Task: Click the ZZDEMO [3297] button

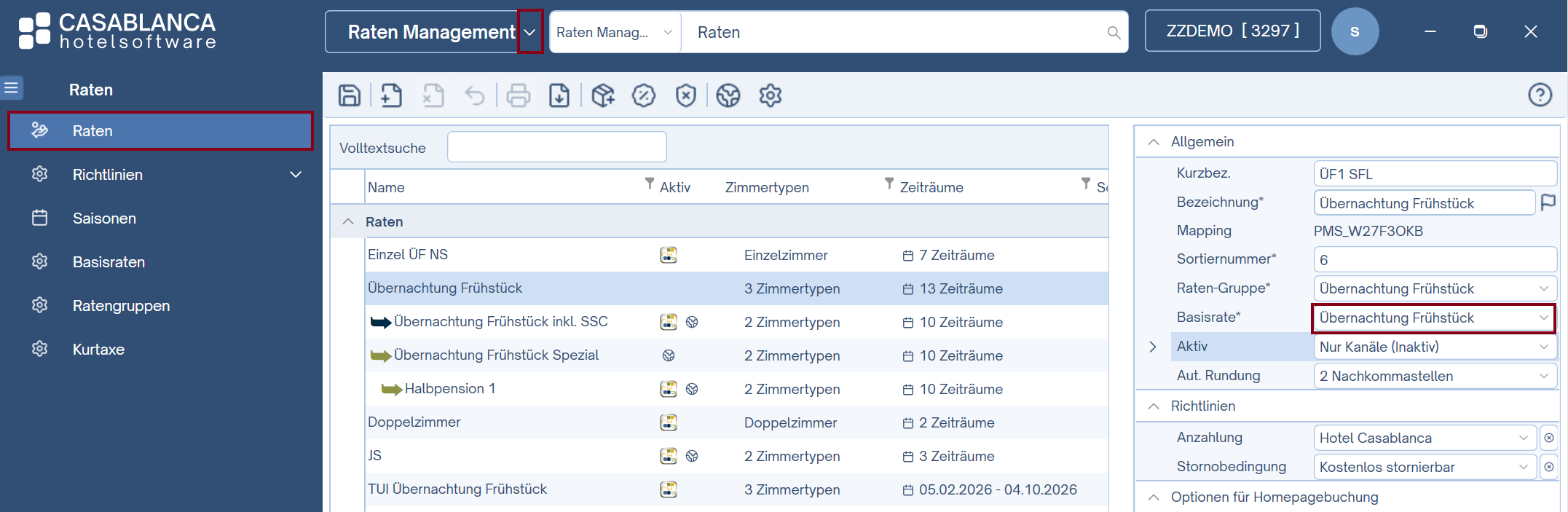Action: pos(1233,31)
